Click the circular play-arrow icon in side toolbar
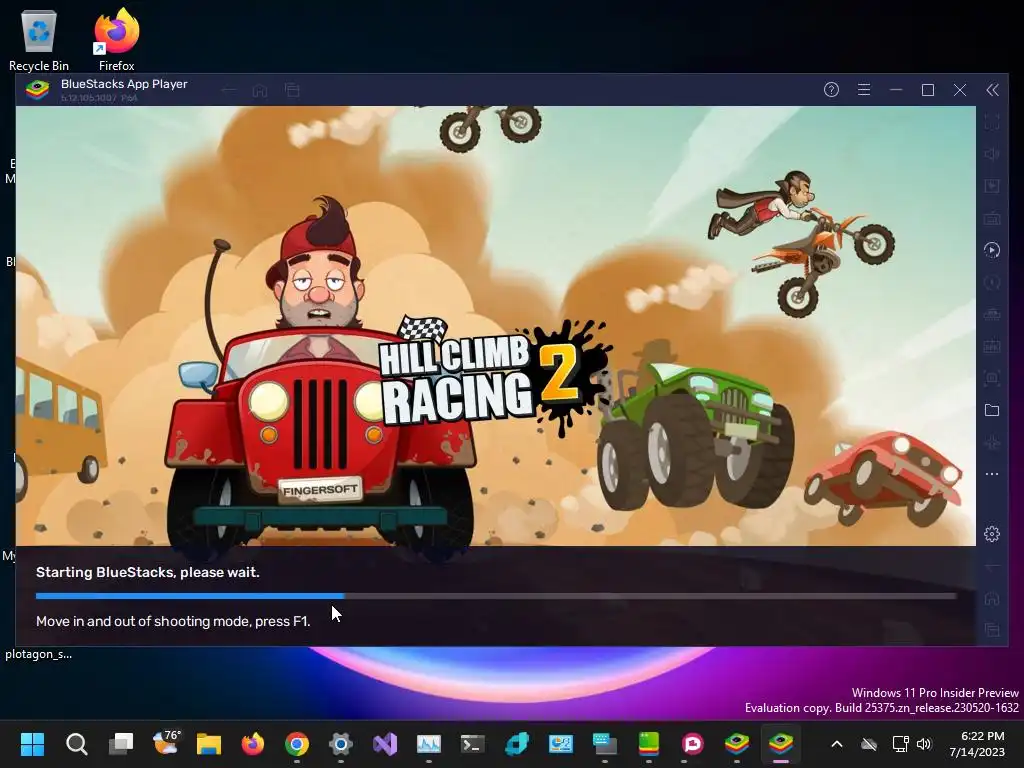 992,250
